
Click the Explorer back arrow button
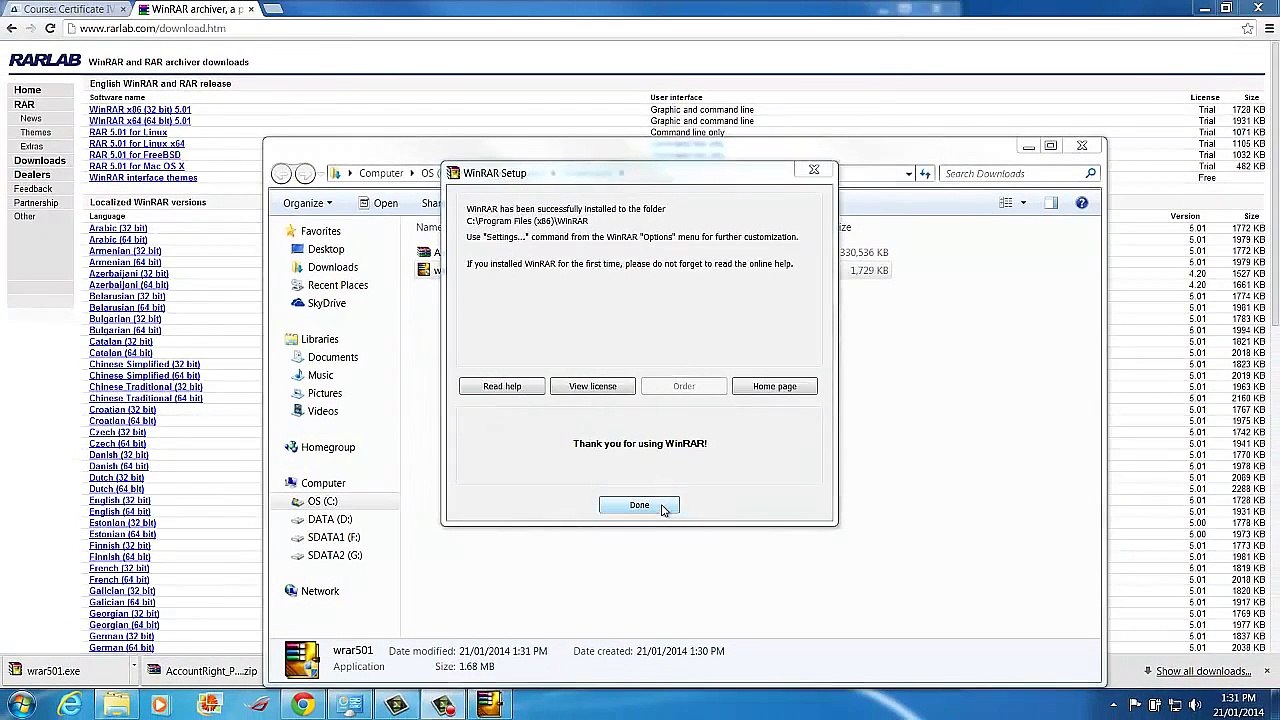(x=282, y=174)
